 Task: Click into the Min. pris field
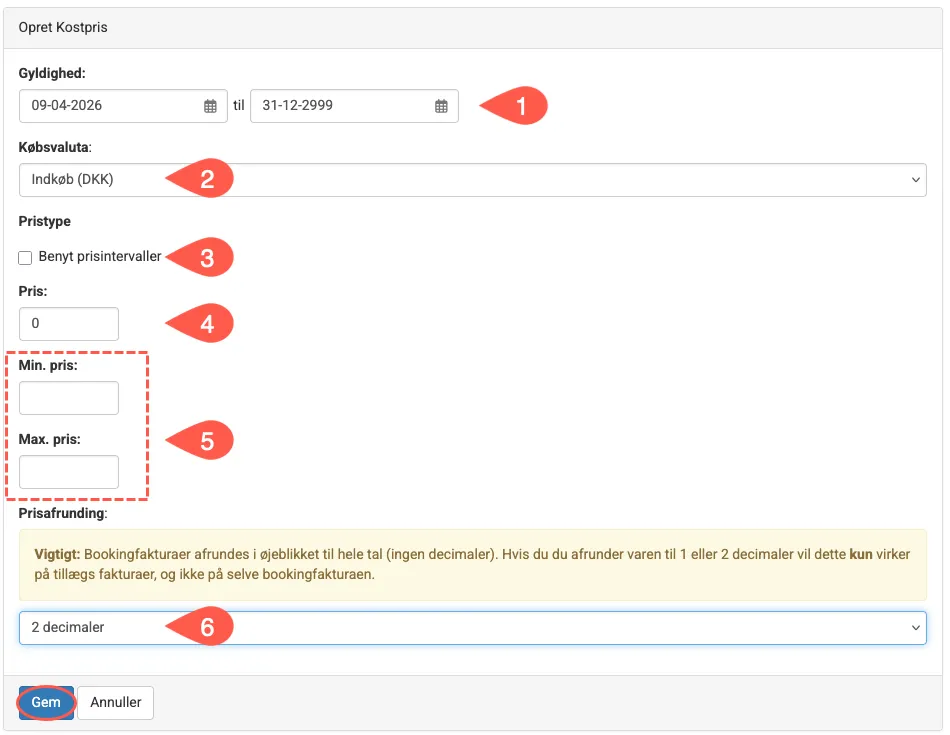point(69,398)
